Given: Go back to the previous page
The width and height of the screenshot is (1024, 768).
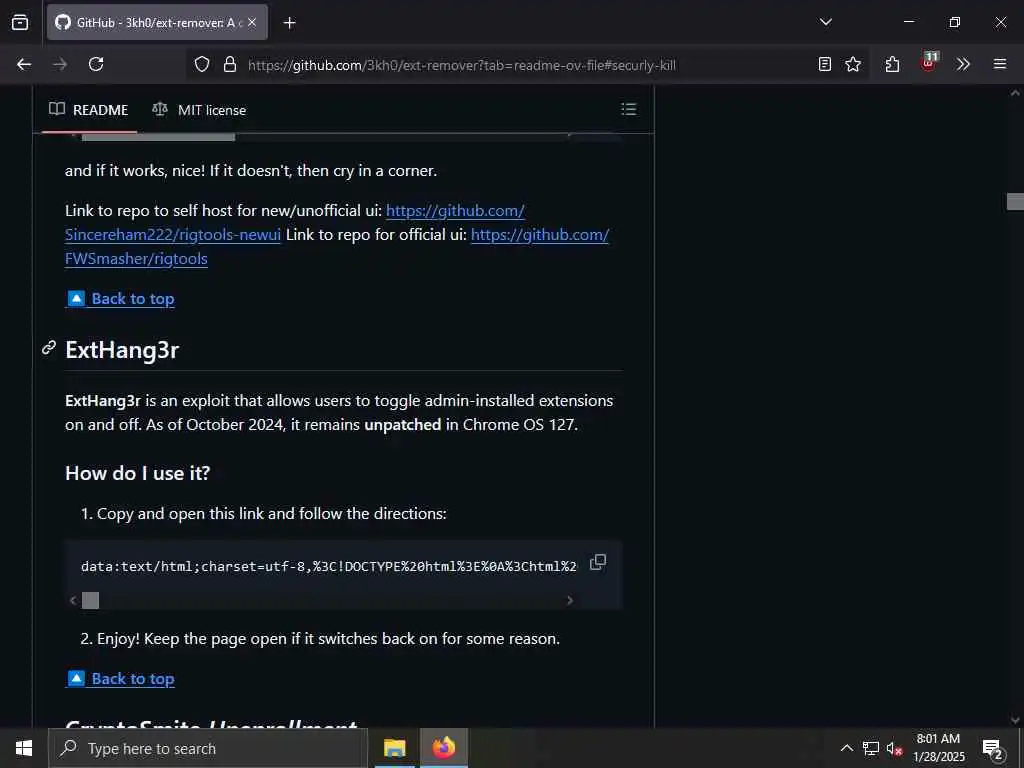Looking at the screenshot, I should tap(24, 64).
